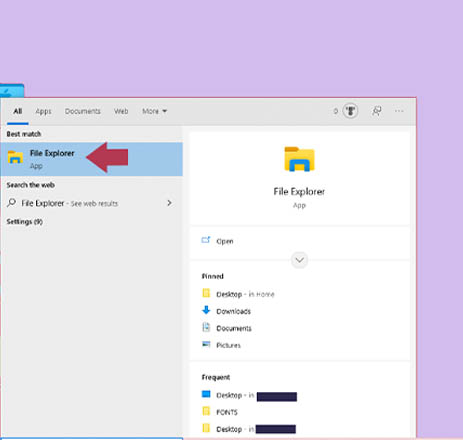Click the pinned Desktop folder icon
The height and width of the screenshot is (440, 463).
(x=206, y=293)
